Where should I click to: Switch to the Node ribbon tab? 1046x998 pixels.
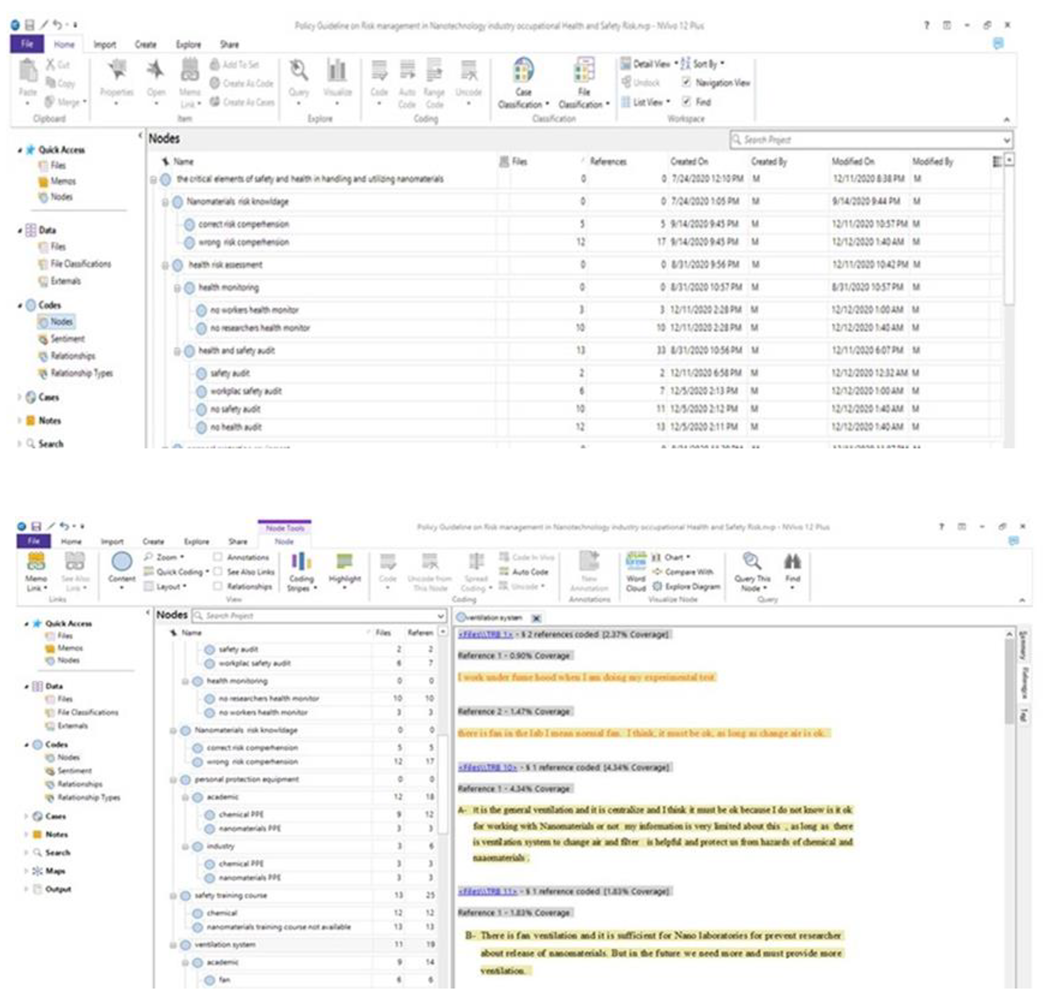click(284, 541)
